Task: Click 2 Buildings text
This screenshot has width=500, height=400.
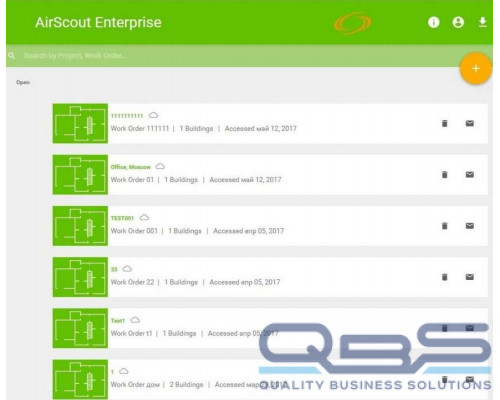Action: pos(186,385)
